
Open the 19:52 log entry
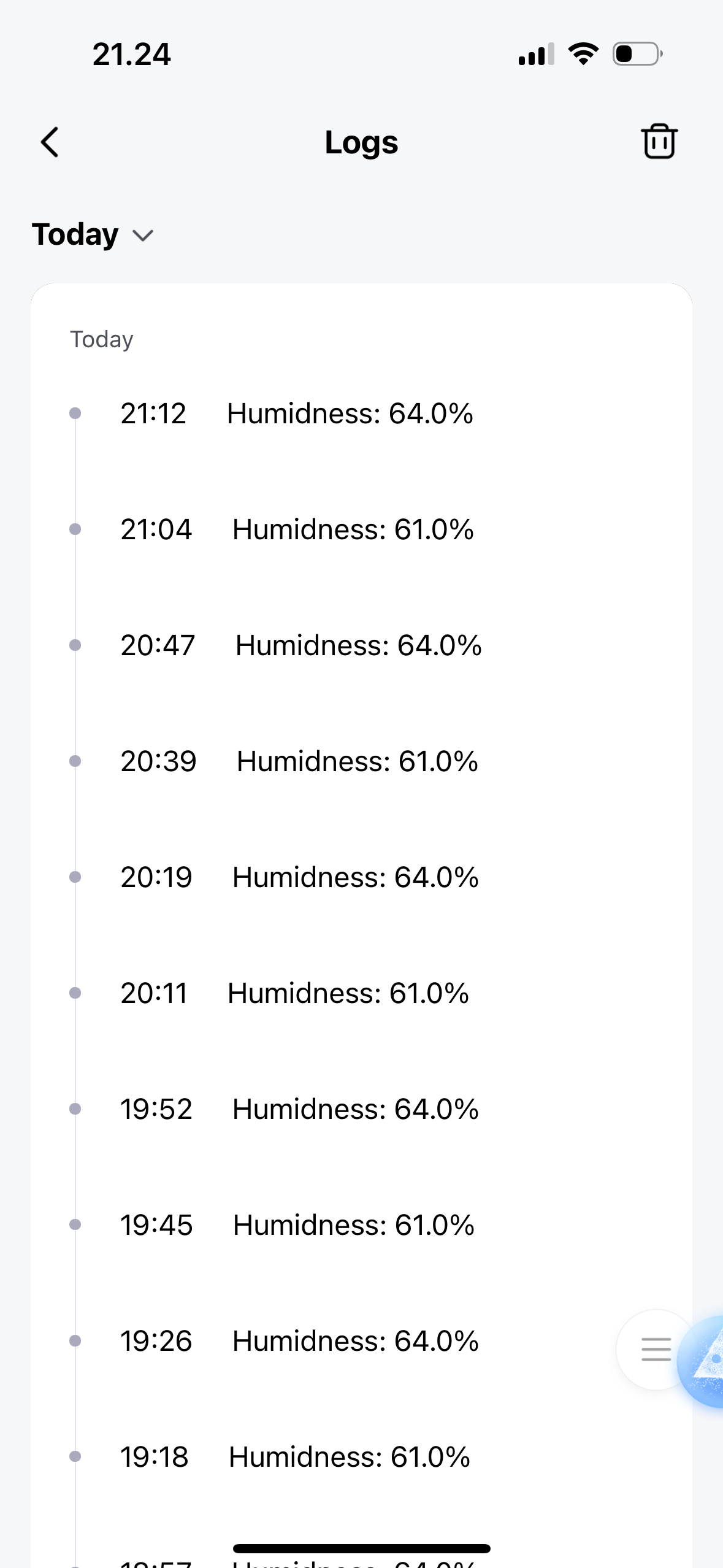[299, 1109]
